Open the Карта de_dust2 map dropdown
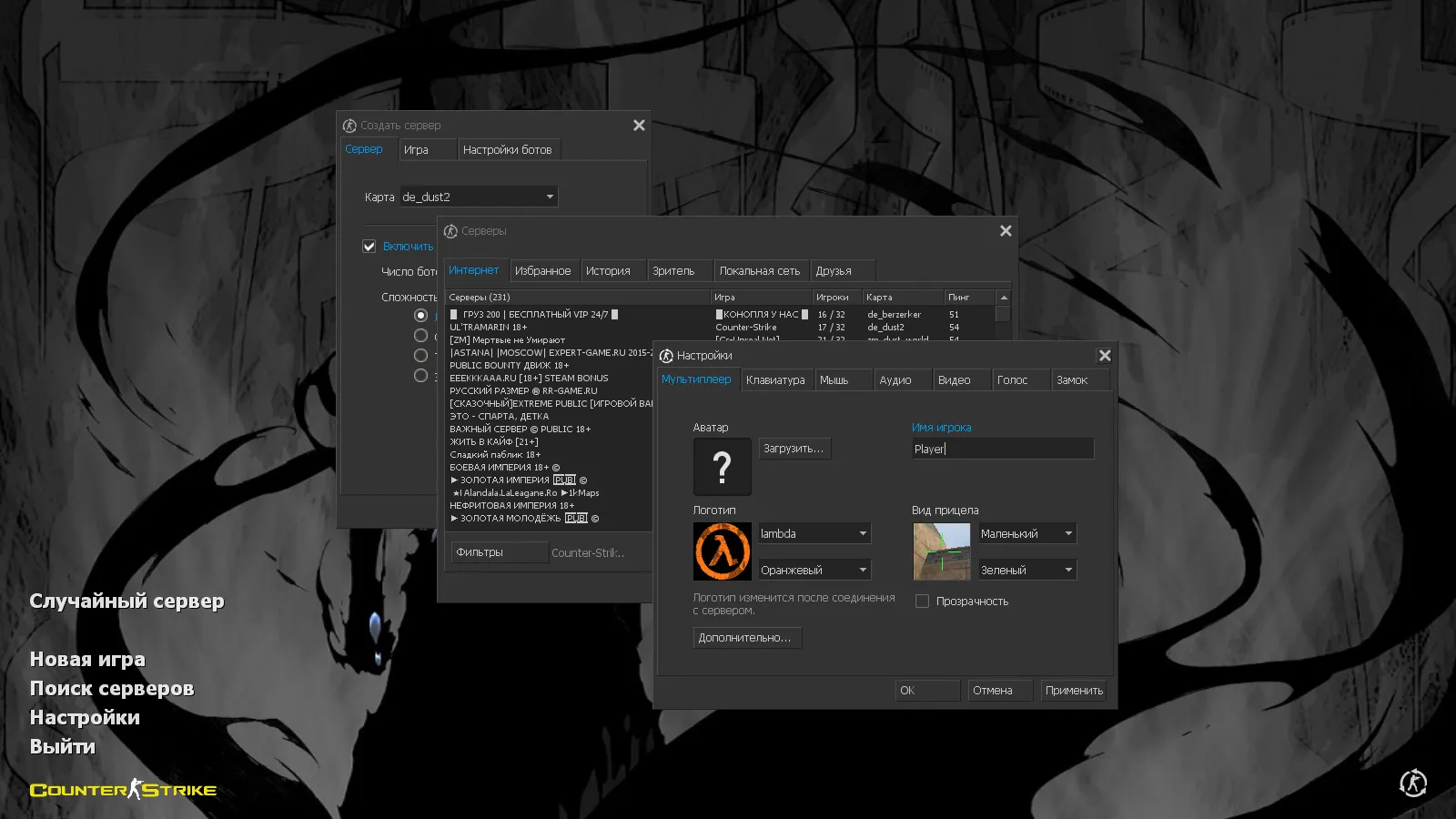This screenshot has width=1456, height=819. pyautogui.click(x=479, y=197)
